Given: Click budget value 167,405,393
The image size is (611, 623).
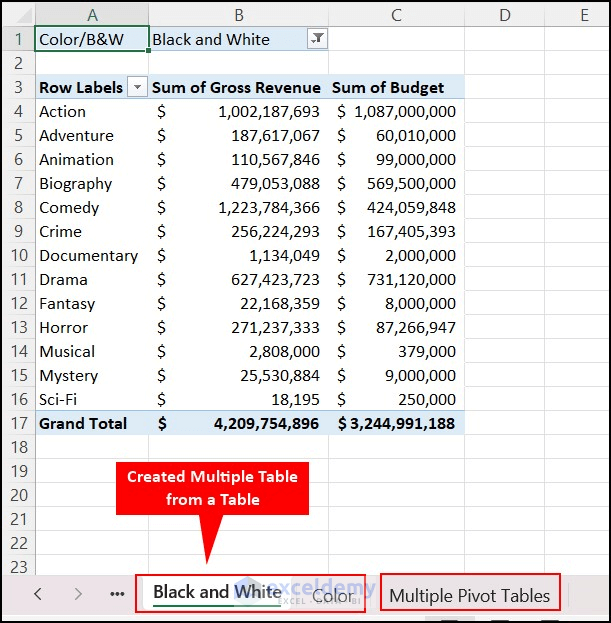Looking at the screenshot, I should pyautogui.click(x=412, y=232).
